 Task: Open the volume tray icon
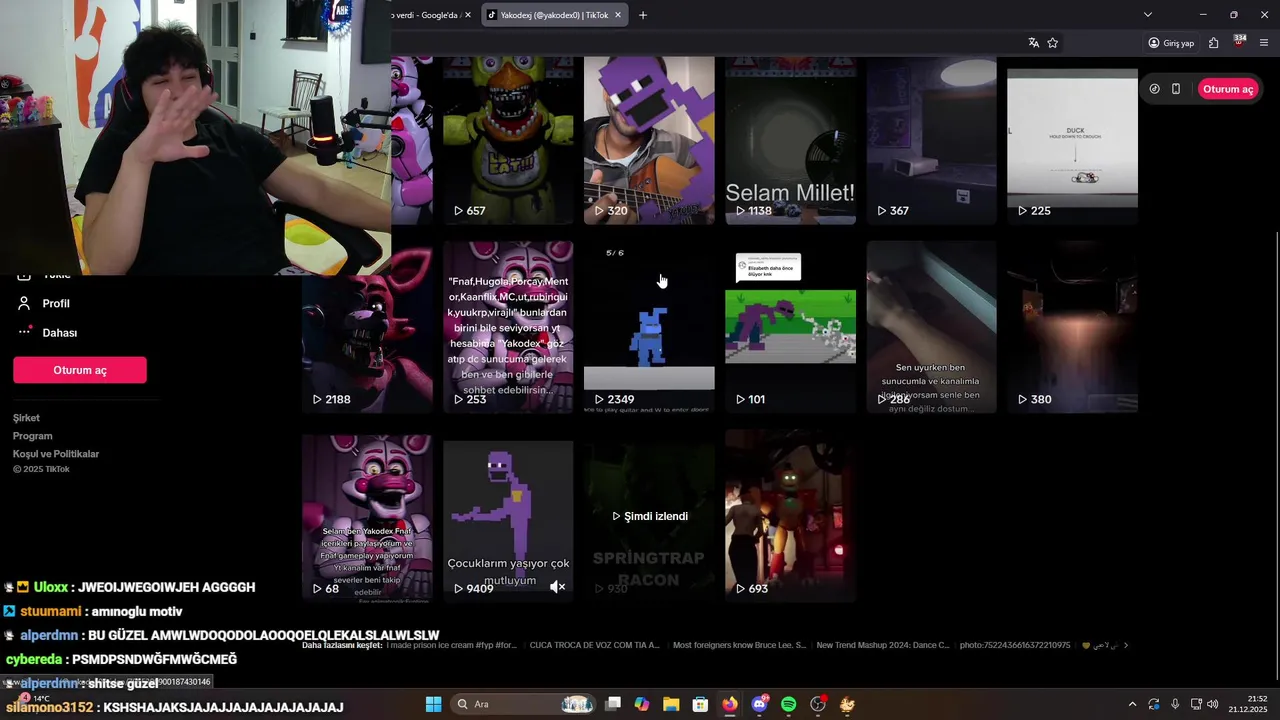(x=1212, y=704)
